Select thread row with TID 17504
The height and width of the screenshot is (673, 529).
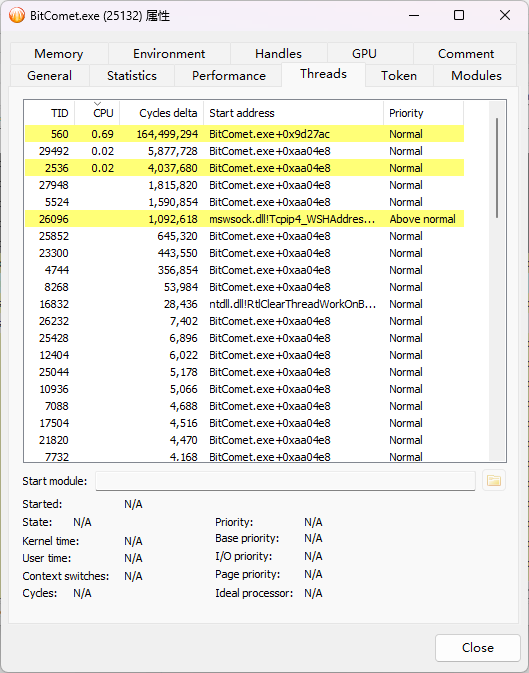pyautogui.click(x=244, y=423)
